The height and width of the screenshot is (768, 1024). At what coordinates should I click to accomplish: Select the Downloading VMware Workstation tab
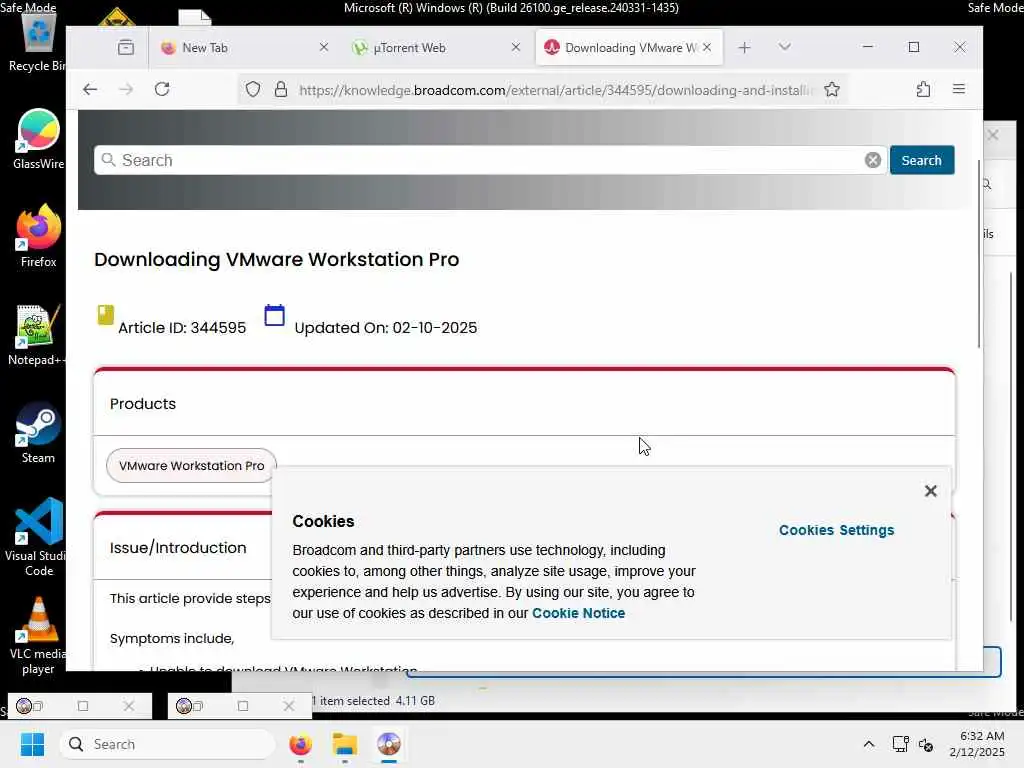630,47
